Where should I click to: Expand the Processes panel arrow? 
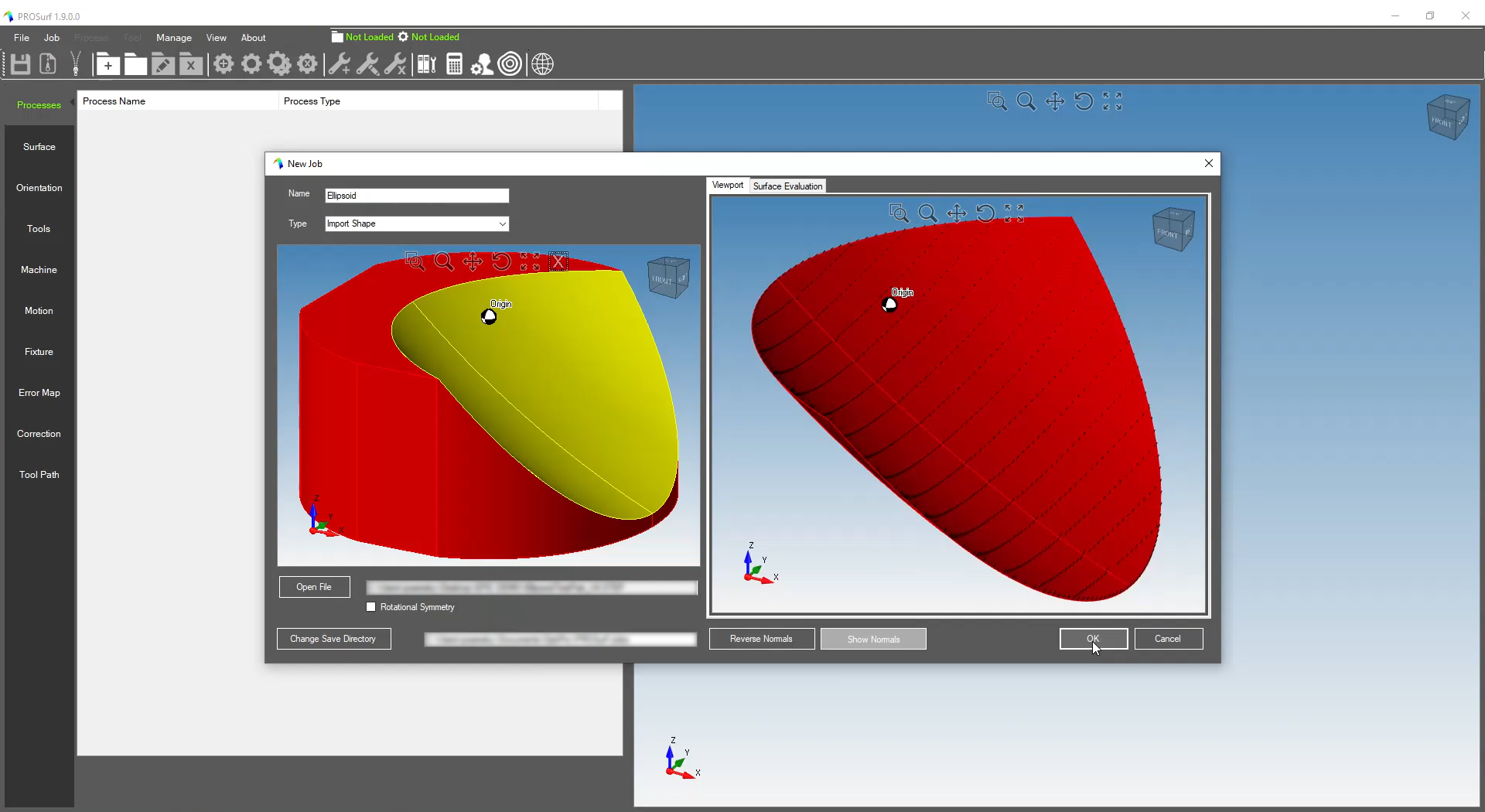(x=72, y=101)
